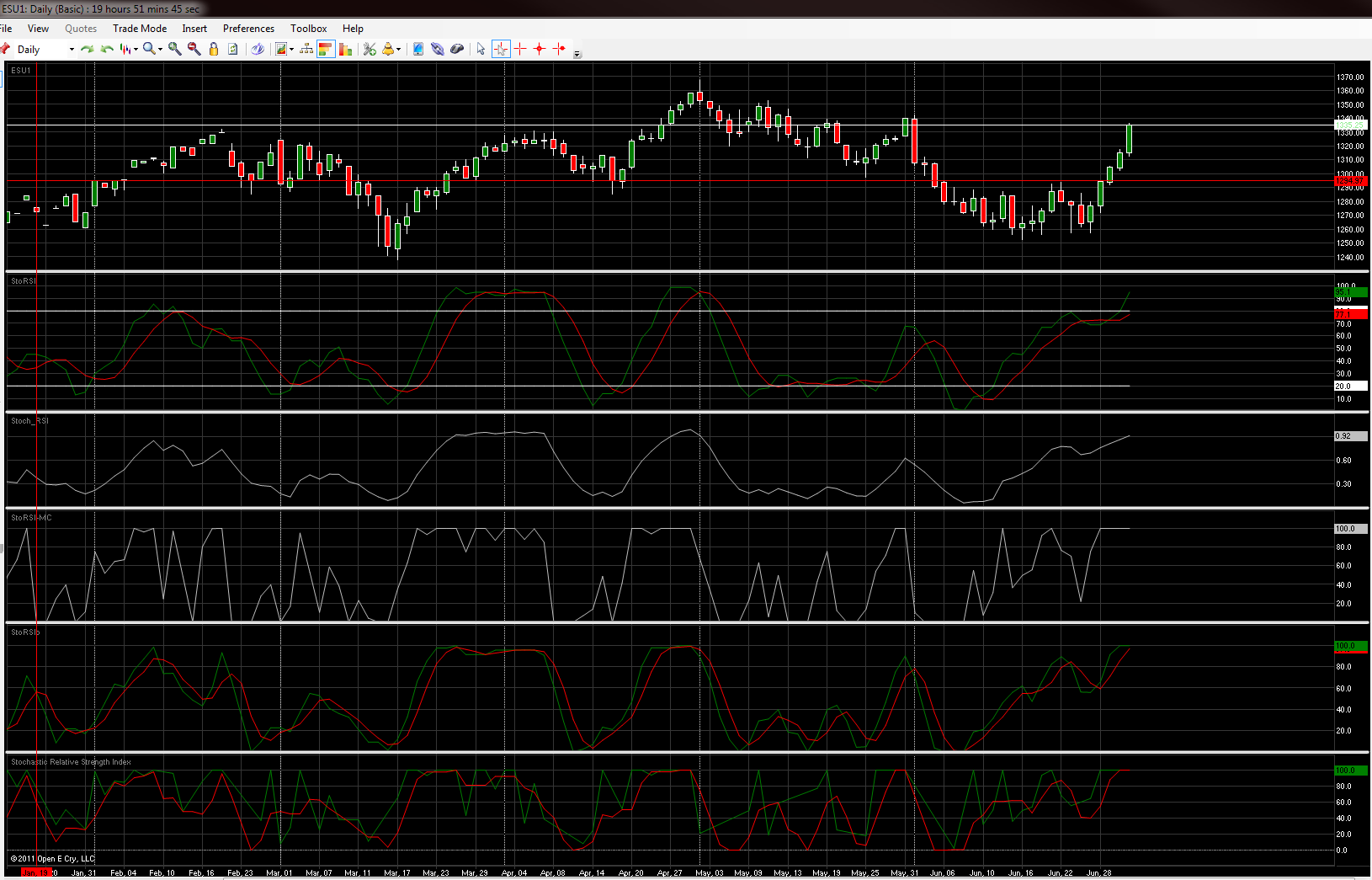Select the crosshair with center dot cursor
Viewport: 1372px width, 880px height.
click(x=540, y=50)
